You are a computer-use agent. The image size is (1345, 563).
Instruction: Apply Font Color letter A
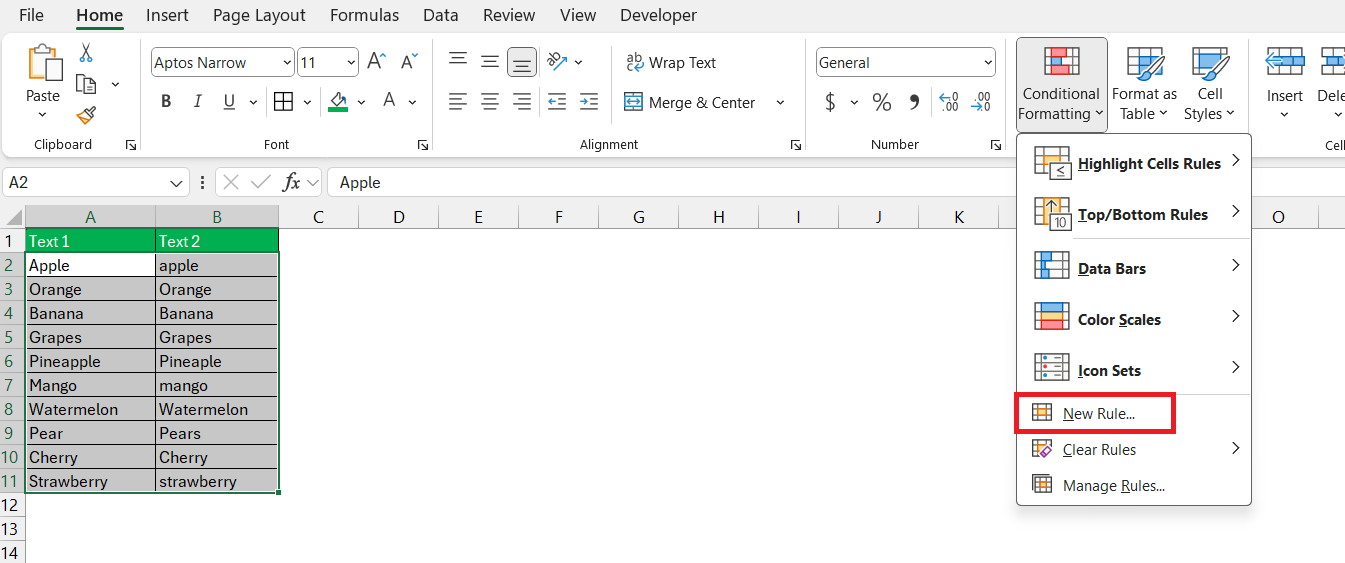(388, 101)
